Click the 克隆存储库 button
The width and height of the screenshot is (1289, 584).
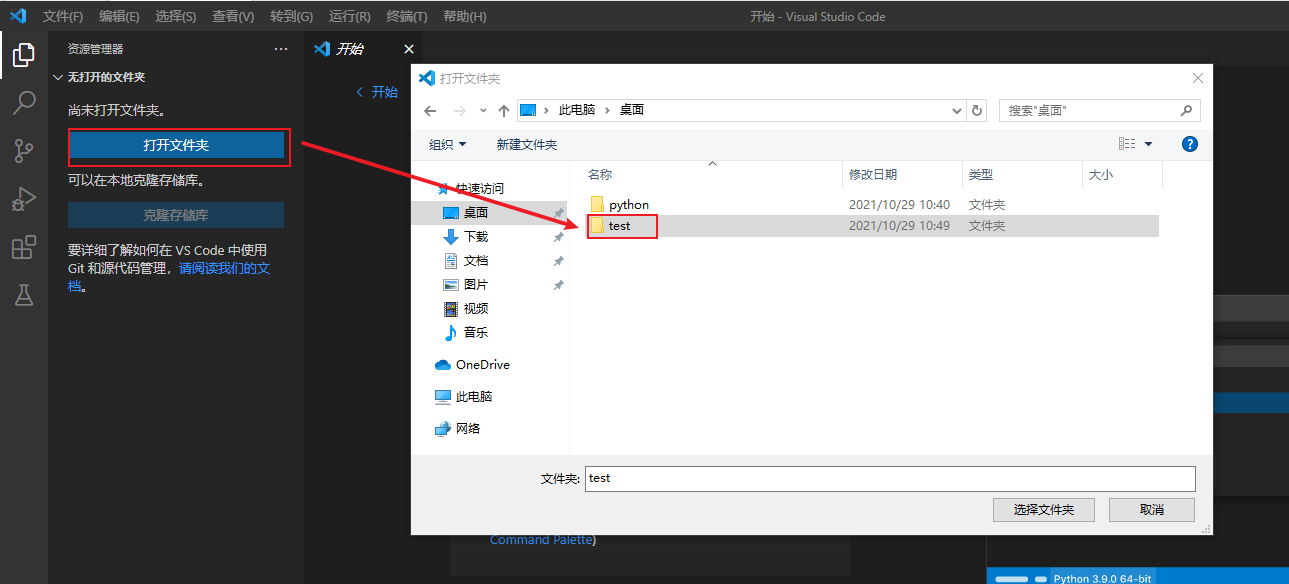(x=176, y=215)
